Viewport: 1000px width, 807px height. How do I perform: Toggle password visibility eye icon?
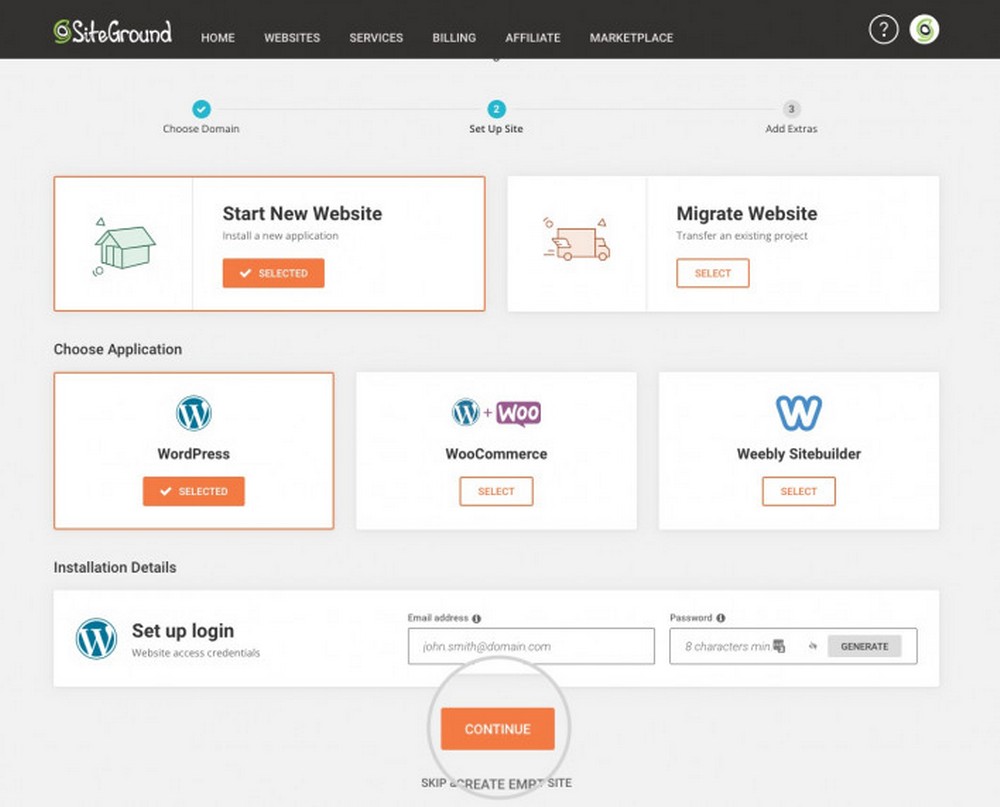(812, 646)
